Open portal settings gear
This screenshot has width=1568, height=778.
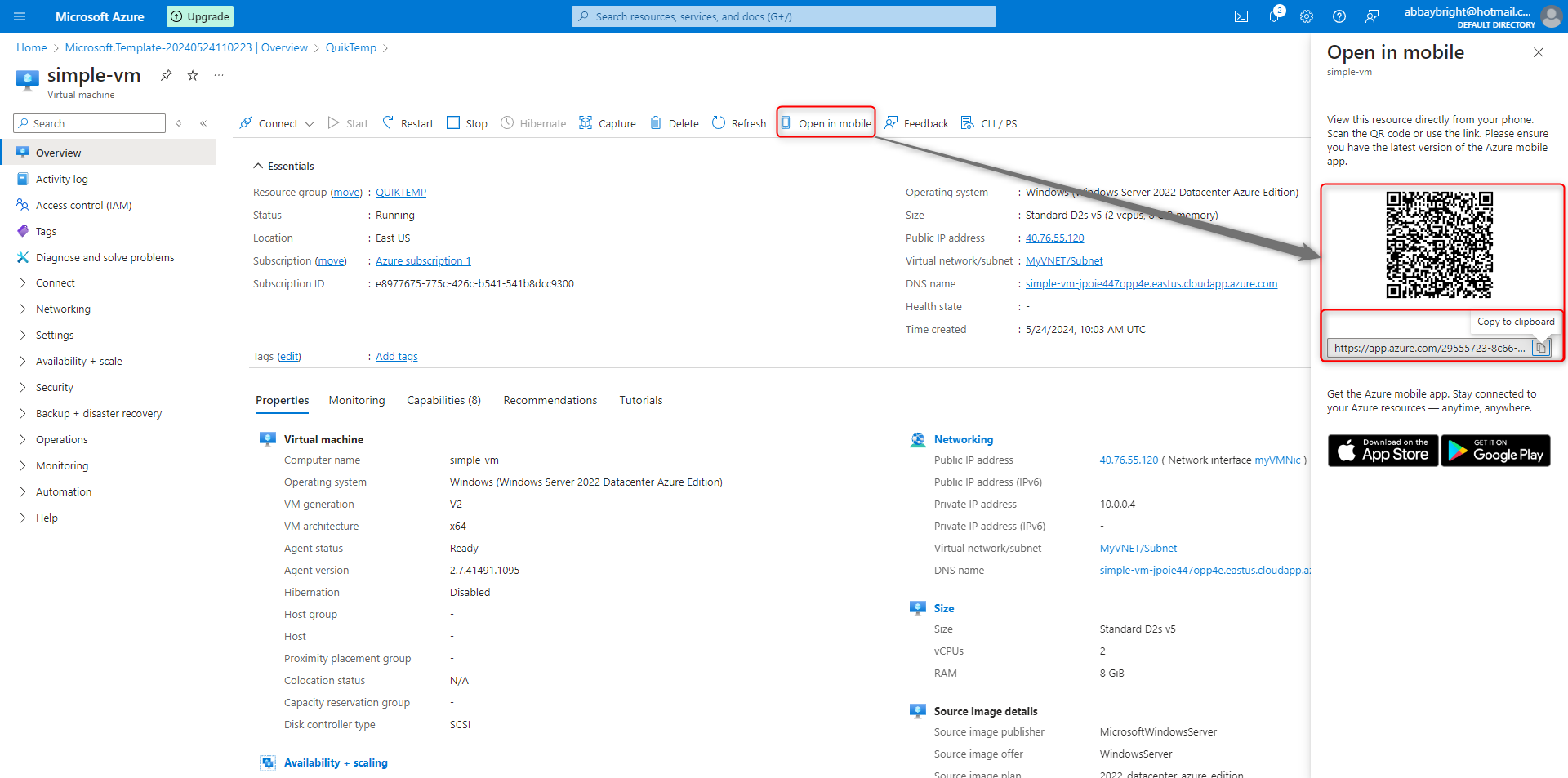click(1307, 16)
